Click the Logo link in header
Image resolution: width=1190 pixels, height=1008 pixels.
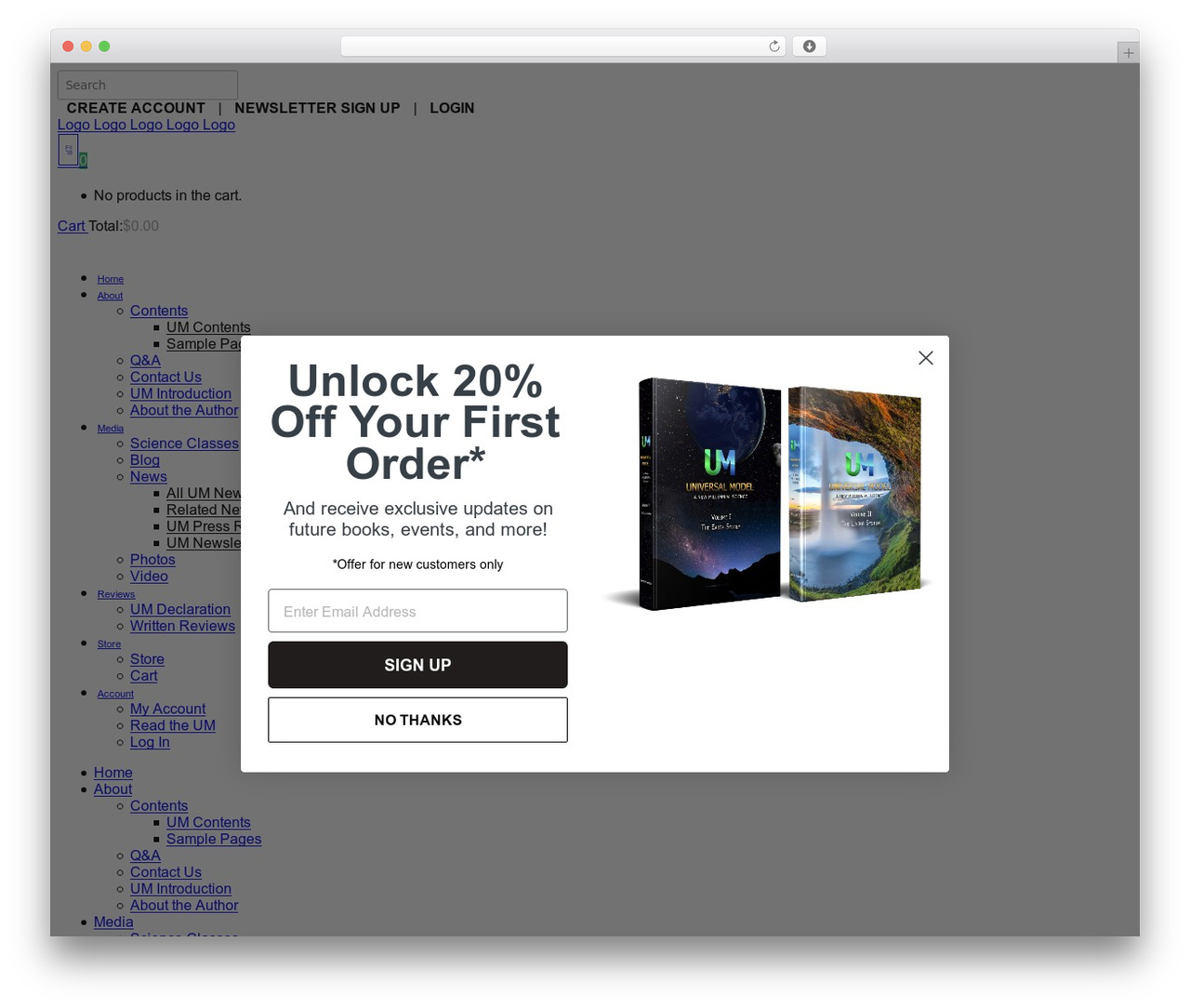146,125
